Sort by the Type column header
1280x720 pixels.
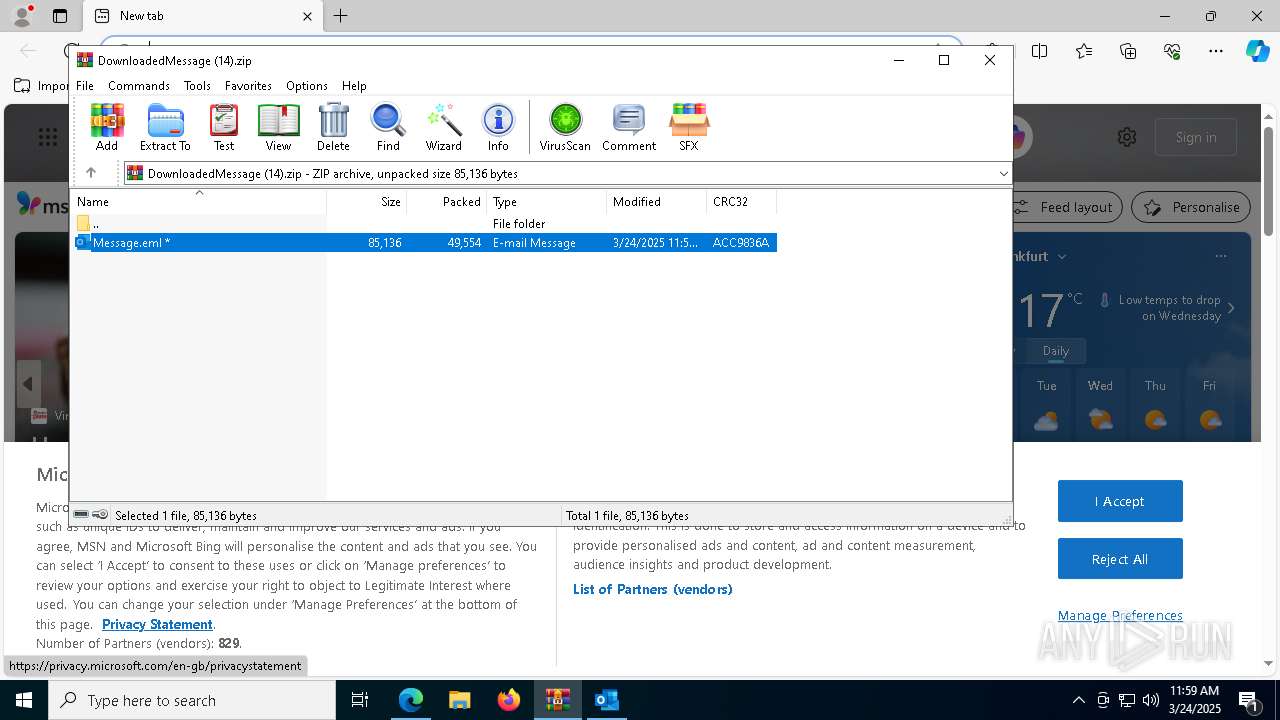(547, 201)
